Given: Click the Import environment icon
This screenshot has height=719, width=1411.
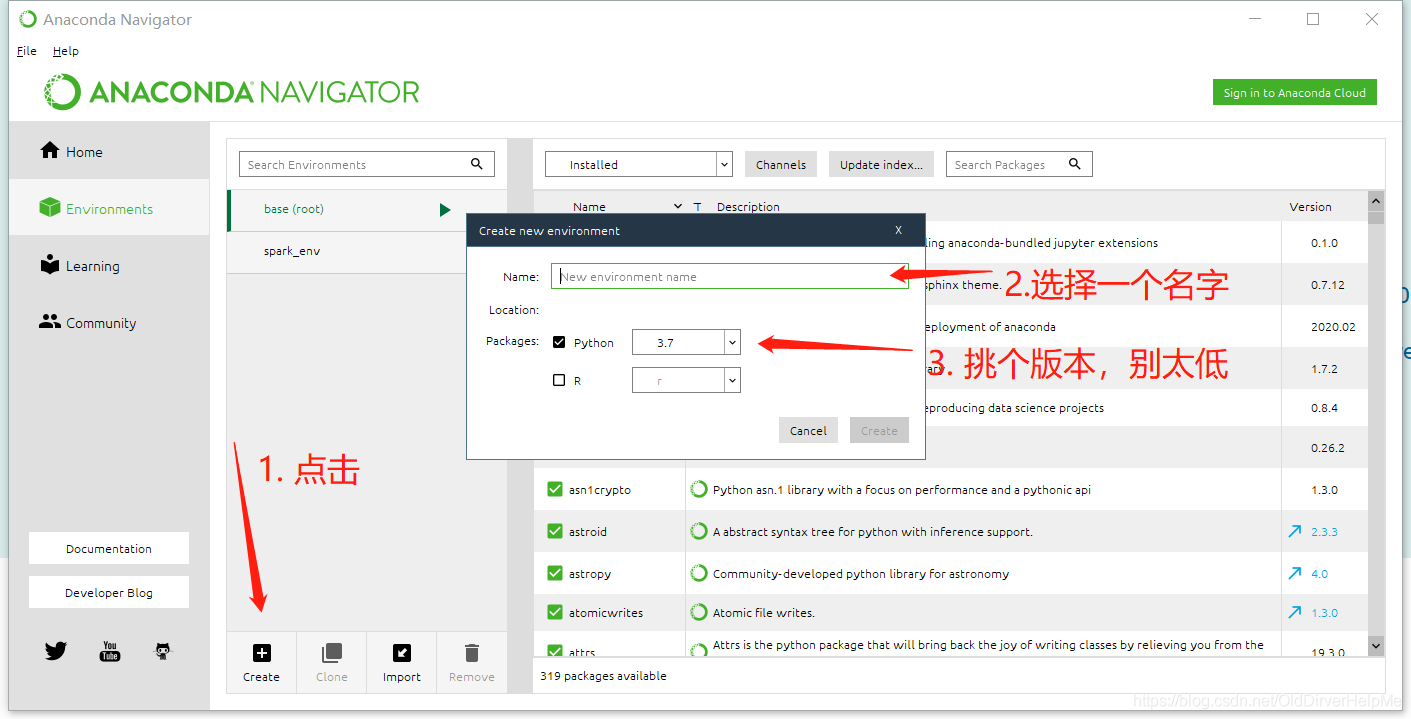Looking at the screenshot, I should point(401,653).
